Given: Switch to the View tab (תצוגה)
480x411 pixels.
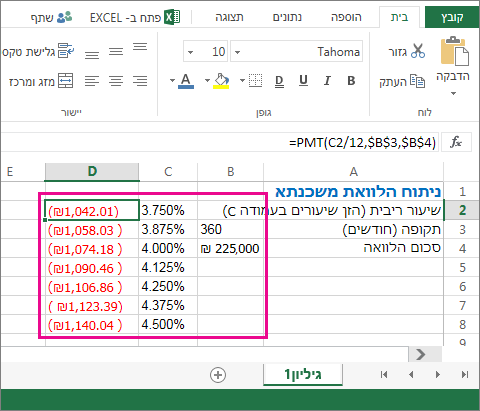Looking at the screenshot, I should point(229,17).
